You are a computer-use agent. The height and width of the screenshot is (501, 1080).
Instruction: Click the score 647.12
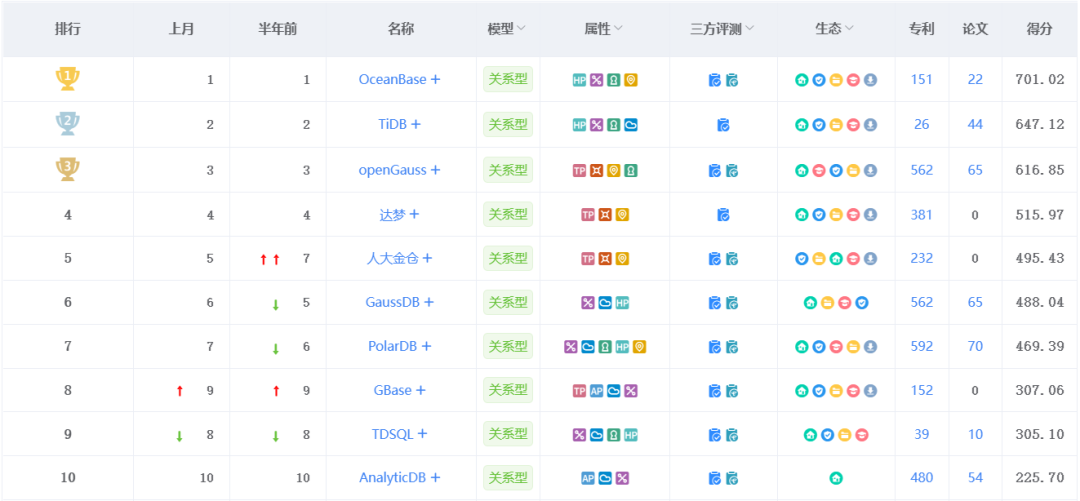(x=1039, y=125)
